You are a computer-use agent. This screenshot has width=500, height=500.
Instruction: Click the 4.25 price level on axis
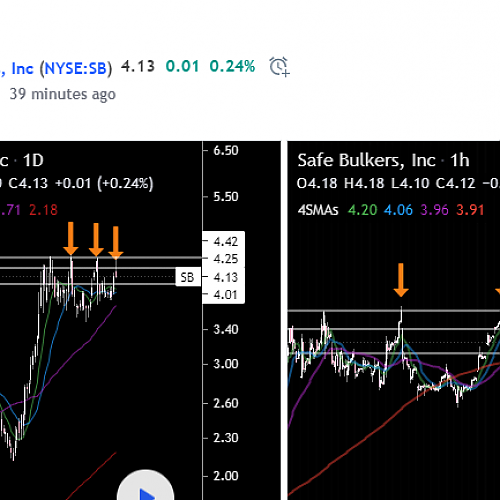tap(226, 259)
